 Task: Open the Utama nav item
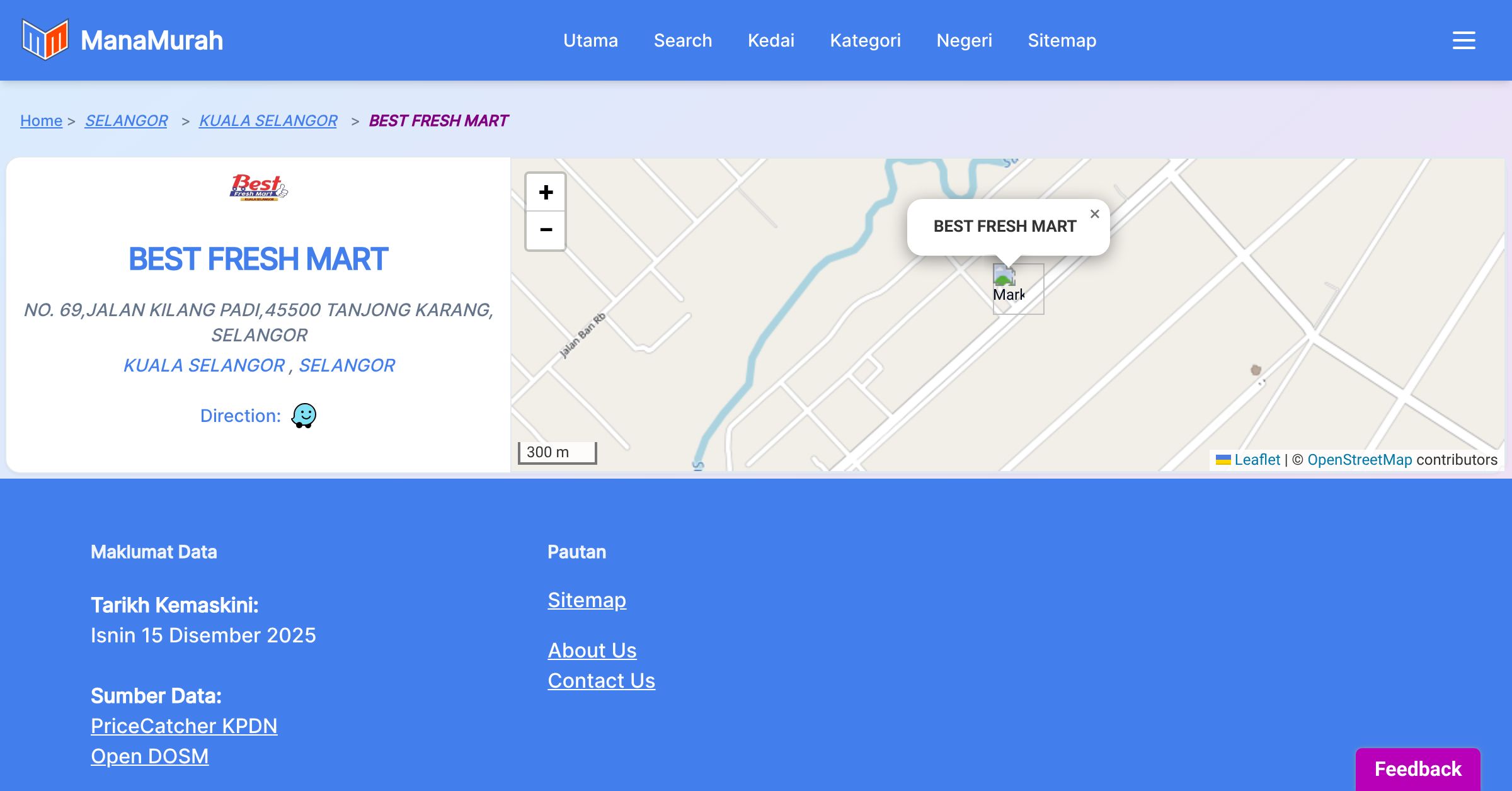pos(590,40)
